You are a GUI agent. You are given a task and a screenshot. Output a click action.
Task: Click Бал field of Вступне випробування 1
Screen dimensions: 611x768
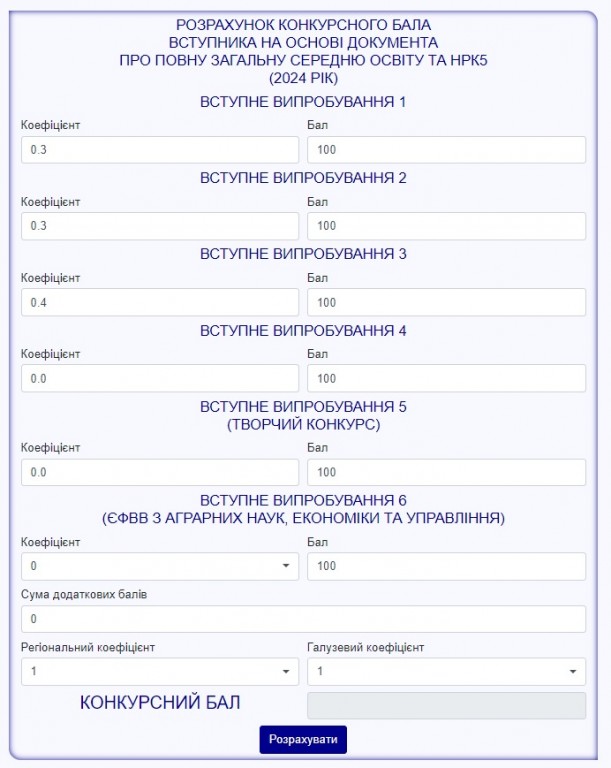pos(446,150)
